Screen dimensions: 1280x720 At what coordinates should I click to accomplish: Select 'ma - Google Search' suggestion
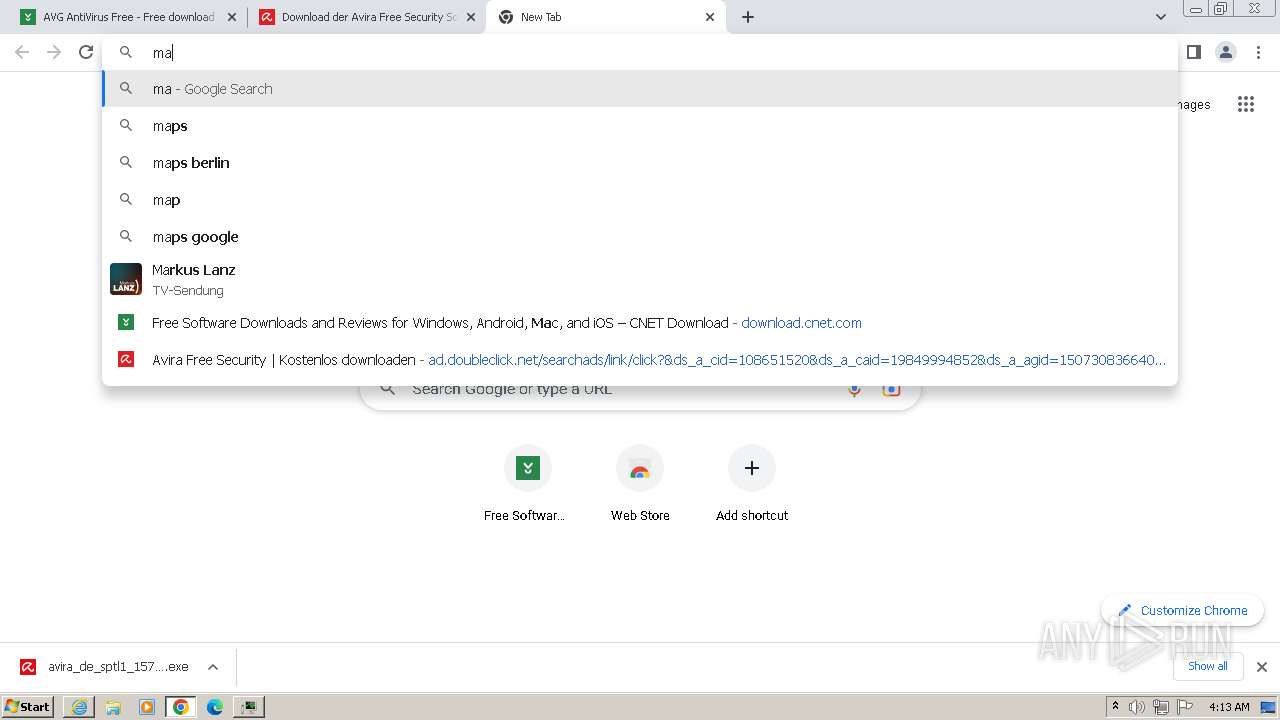point(640,89)
